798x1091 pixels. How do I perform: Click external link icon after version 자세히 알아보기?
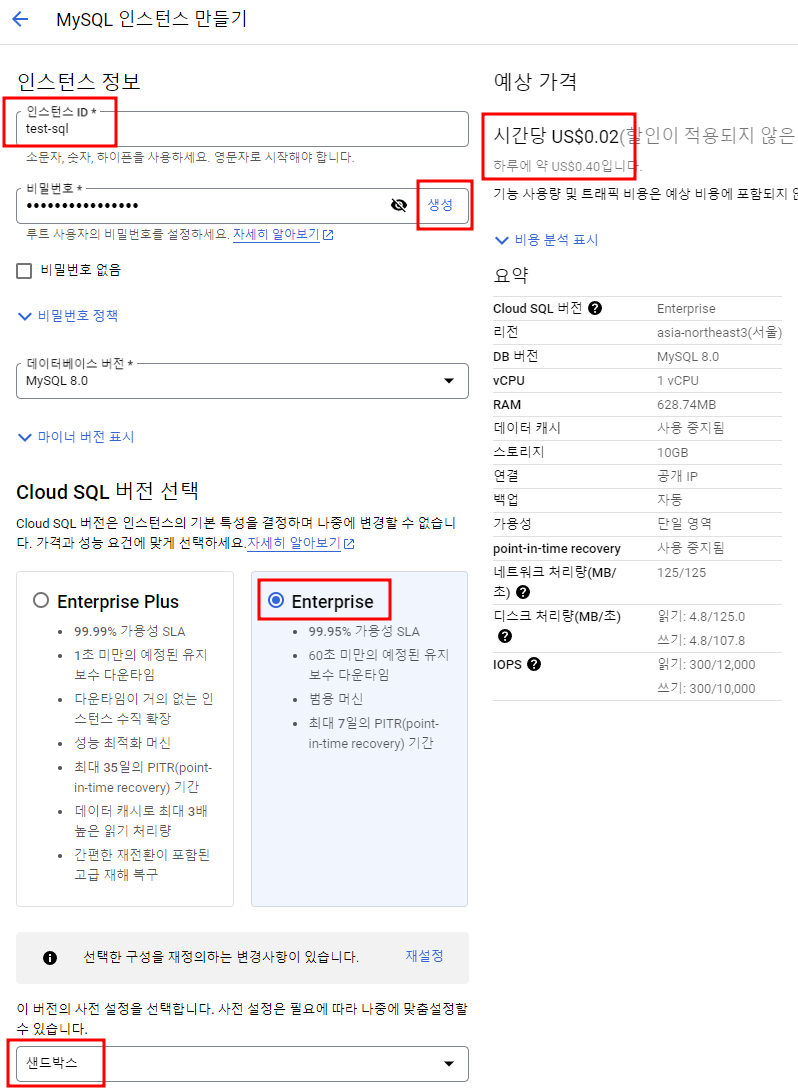[349, 544]
